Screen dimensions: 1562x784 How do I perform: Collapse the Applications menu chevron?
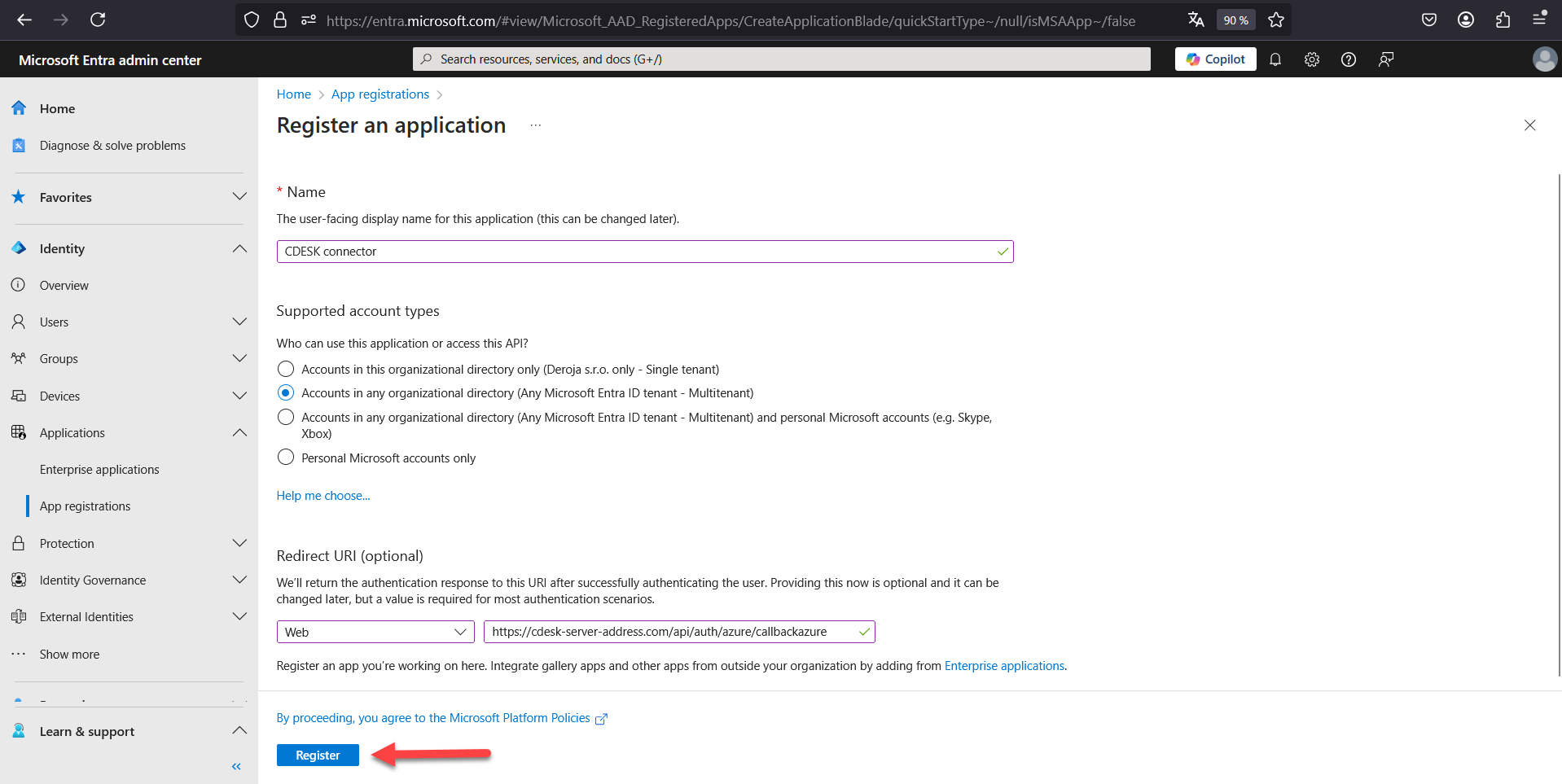click(239, 432)
